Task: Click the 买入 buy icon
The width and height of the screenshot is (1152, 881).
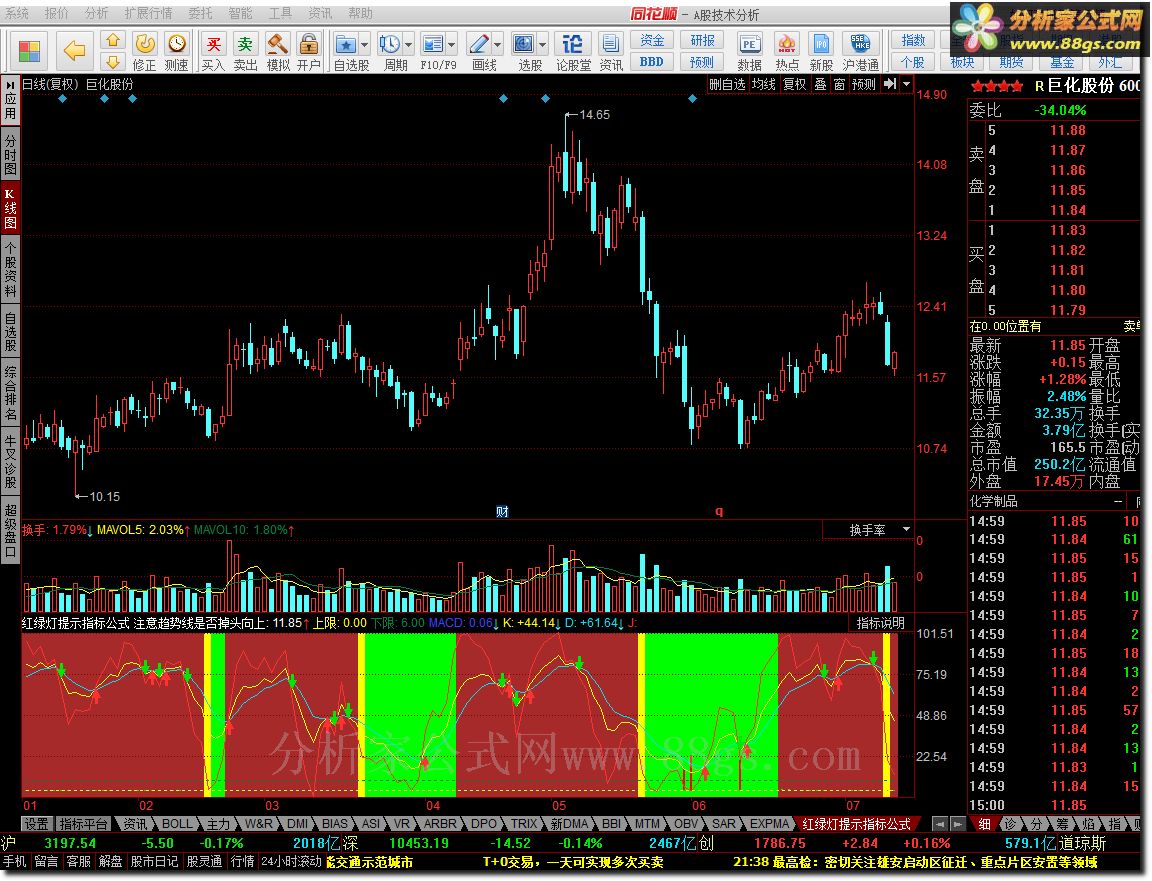Action: tap(213, 51)
